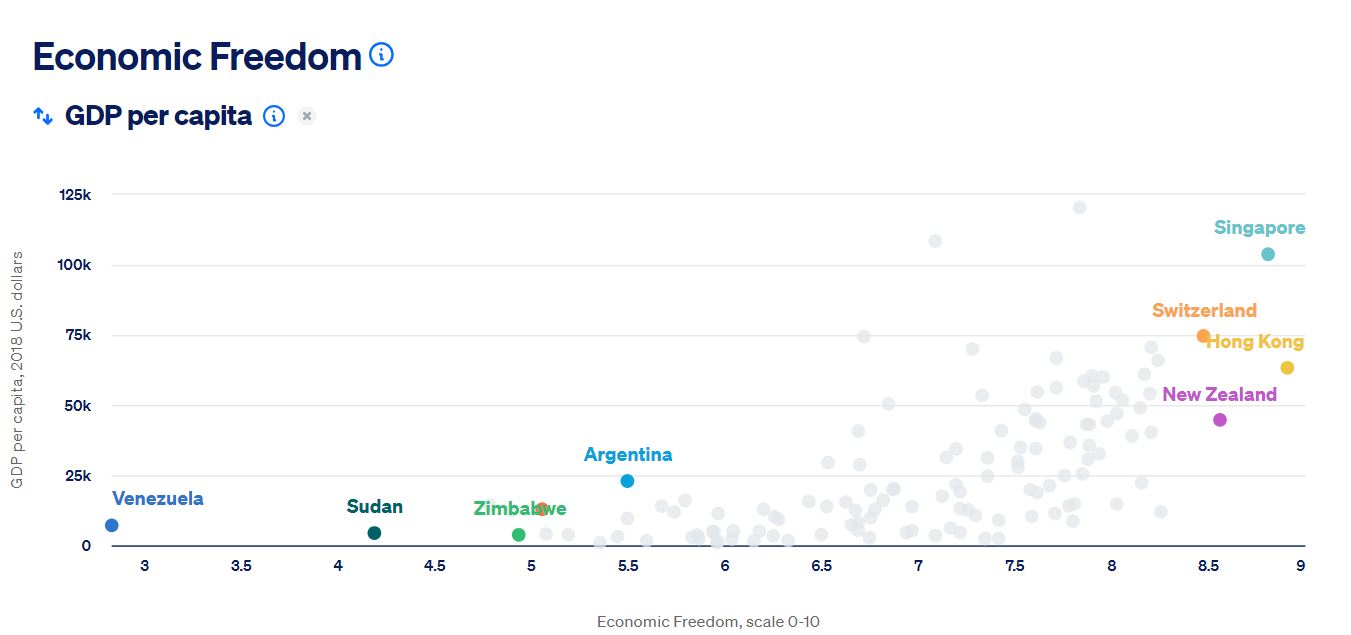Click the Switzerland orange data point
1351x635 pixels.
pyautogui.click(x=1203, y=336)
